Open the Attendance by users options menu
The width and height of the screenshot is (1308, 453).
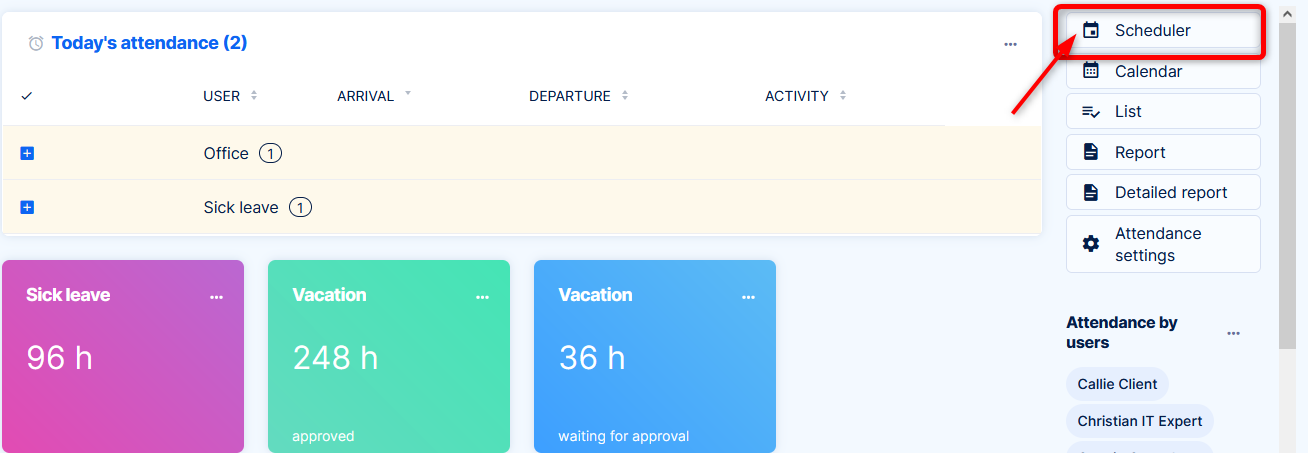(1233, 333)
